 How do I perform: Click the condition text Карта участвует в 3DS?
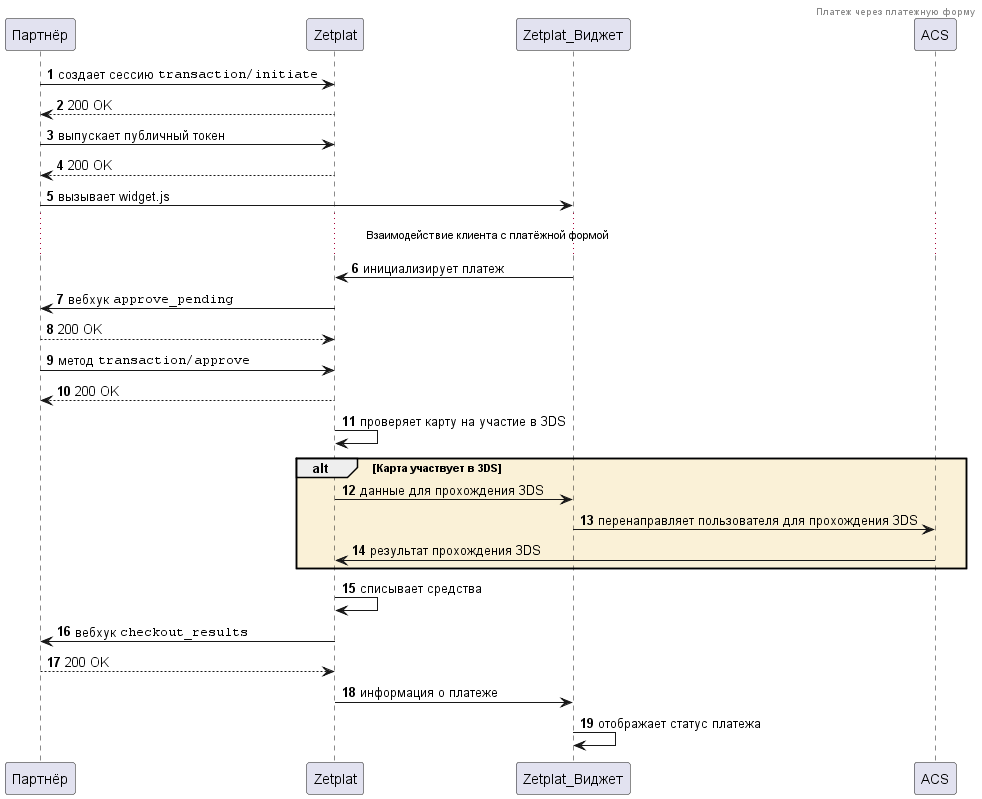click(x=436, y=468)
